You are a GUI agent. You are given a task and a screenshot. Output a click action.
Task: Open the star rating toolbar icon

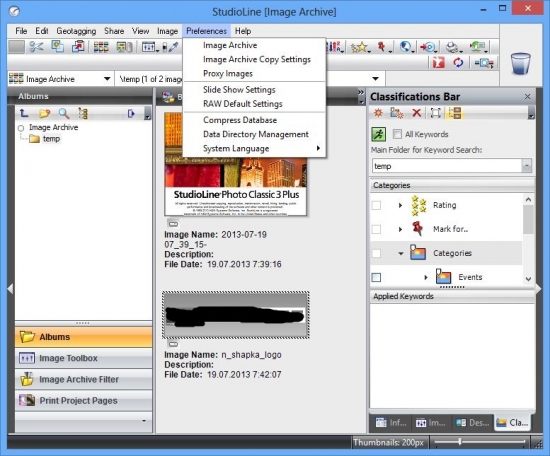tap(360, 47)
